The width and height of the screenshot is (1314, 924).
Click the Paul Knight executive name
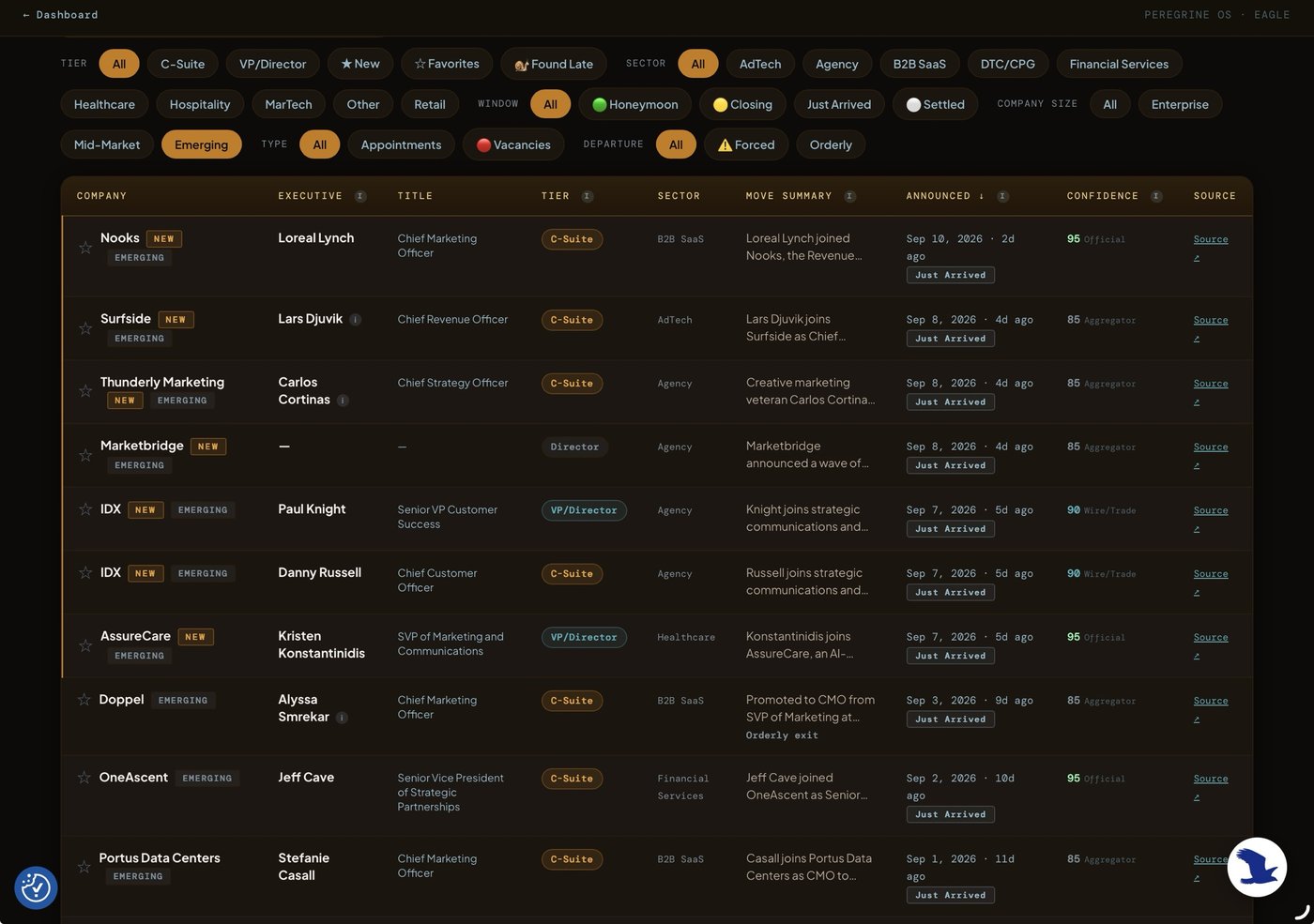(312, 509)
